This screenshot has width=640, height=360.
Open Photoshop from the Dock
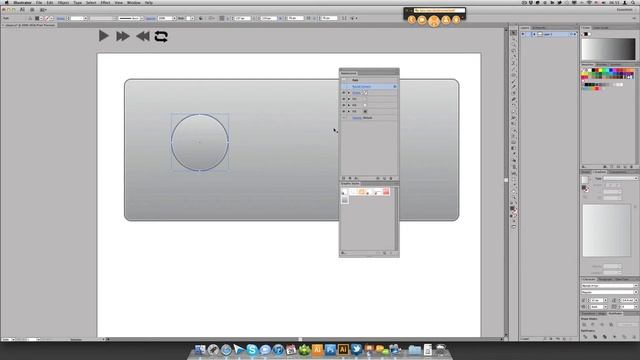tap(330, 350)
